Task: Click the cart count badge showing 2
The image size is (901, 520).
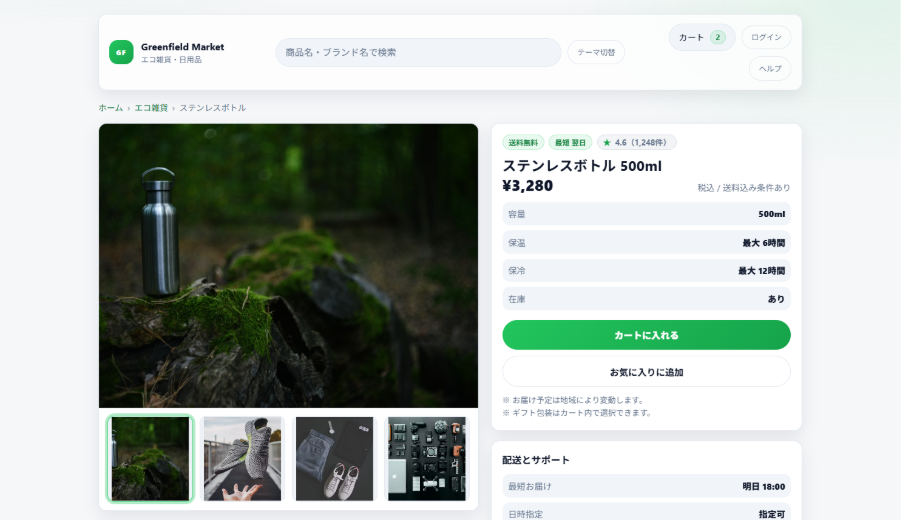Action: [x=717, y=37]
